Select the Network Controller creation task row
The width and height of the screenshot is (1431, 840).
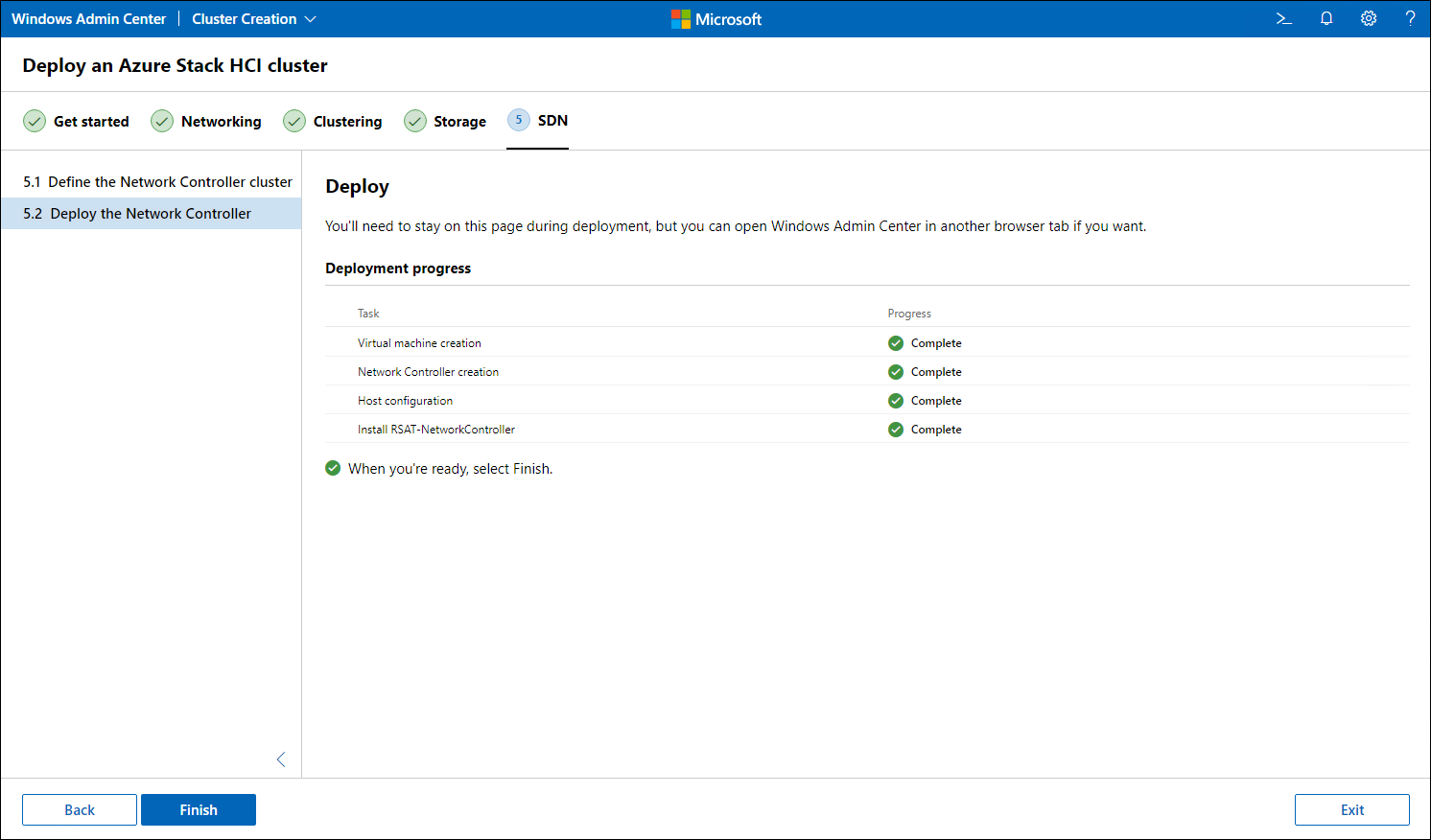point(867,371)
